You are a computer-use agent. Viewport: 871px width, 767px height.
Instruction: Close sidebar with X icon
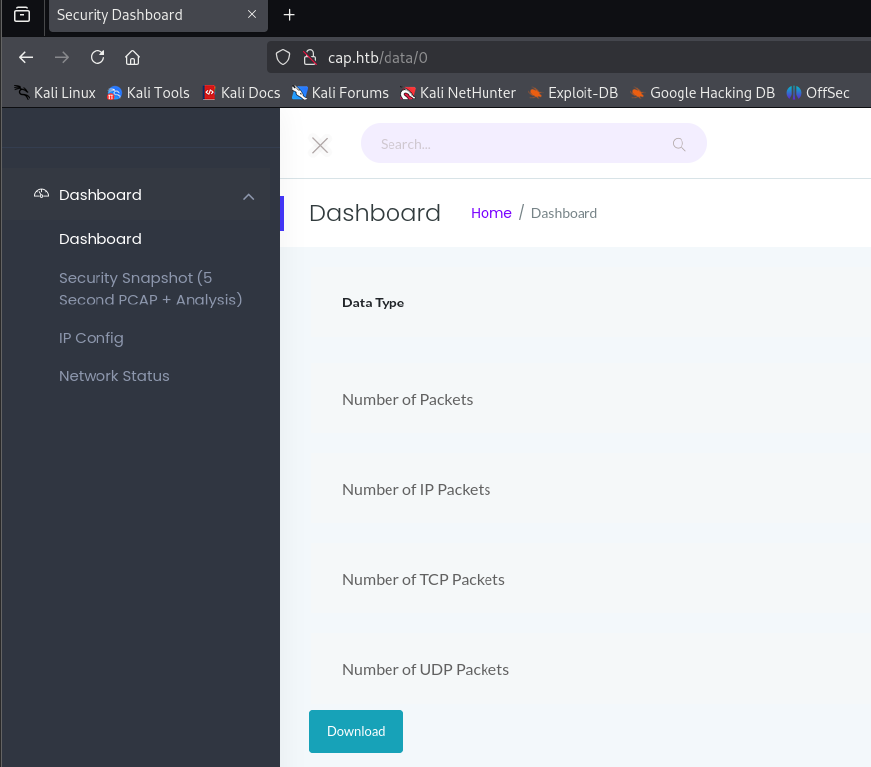(x=320, y=146)
